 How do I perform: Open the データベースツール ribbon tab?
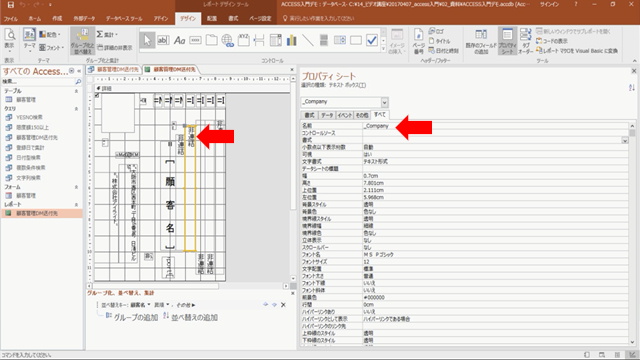124,18
